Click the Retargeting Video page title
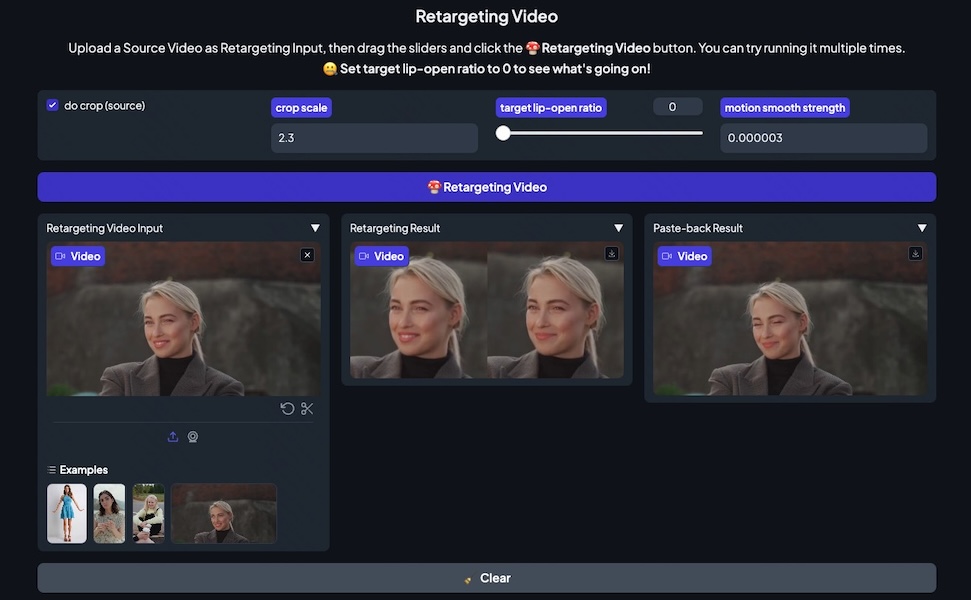971x600 pixels. [x=486, y=16]
